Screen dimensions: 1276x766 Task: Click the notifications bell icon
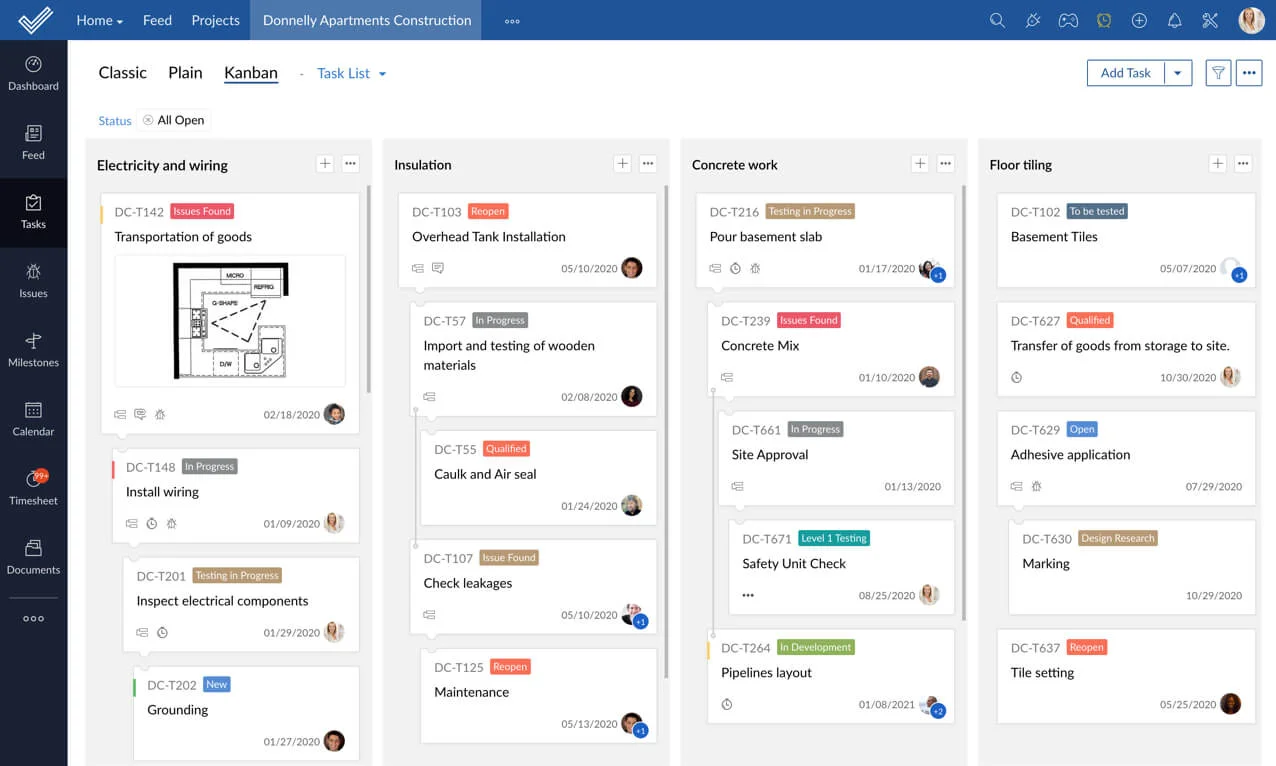pyautogui.click(x=1175, y=20)
